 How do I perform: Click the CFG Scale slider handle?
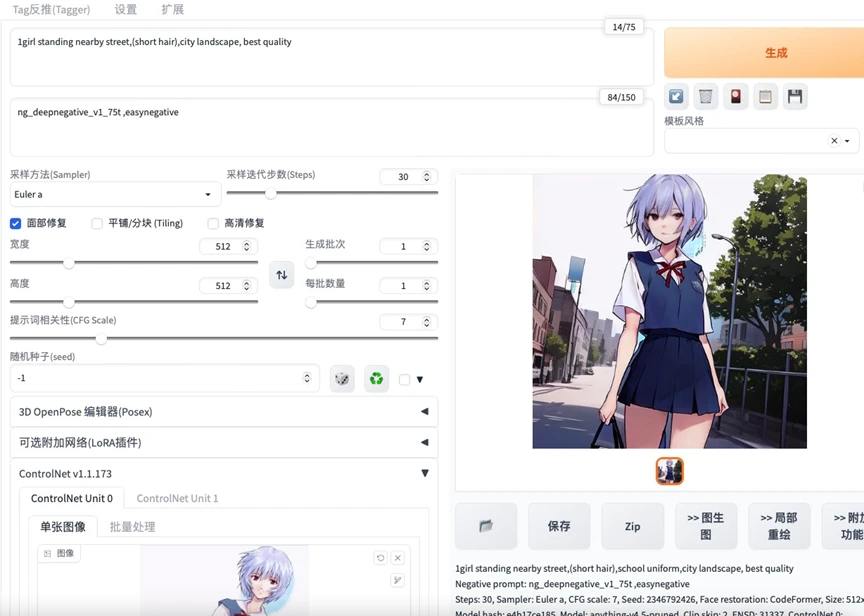click(x=101, y=338)
